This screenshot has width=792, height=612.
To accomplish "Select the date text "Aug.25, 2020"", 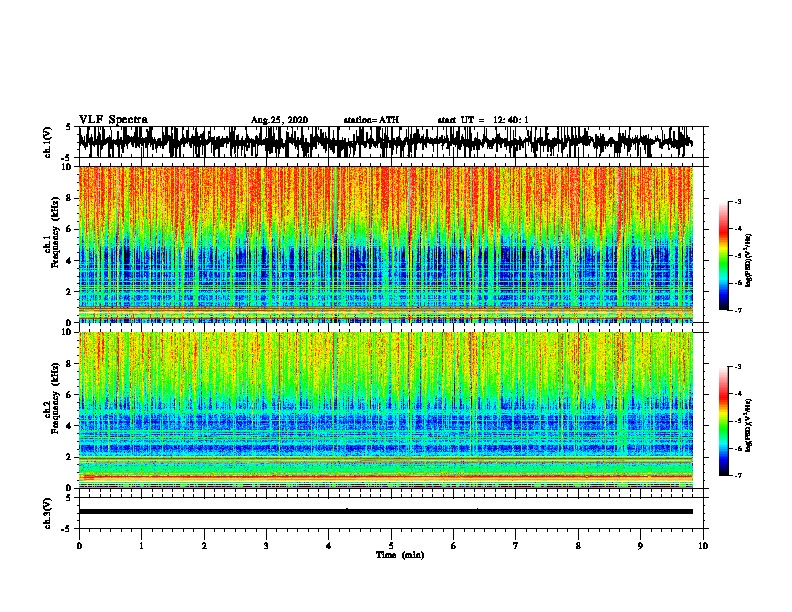I will click(279, 120).
